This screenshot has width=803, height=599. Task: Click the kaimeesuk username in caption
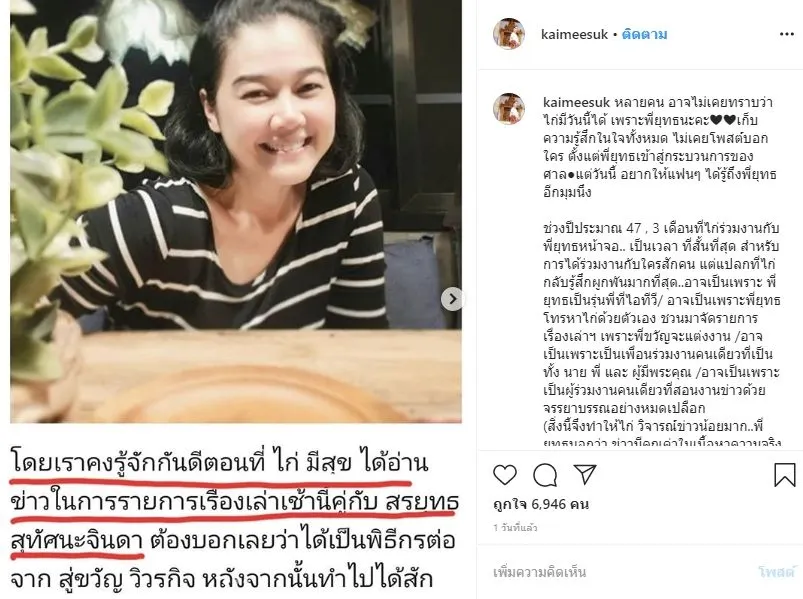pyautogui.click(x=576, y=102)
